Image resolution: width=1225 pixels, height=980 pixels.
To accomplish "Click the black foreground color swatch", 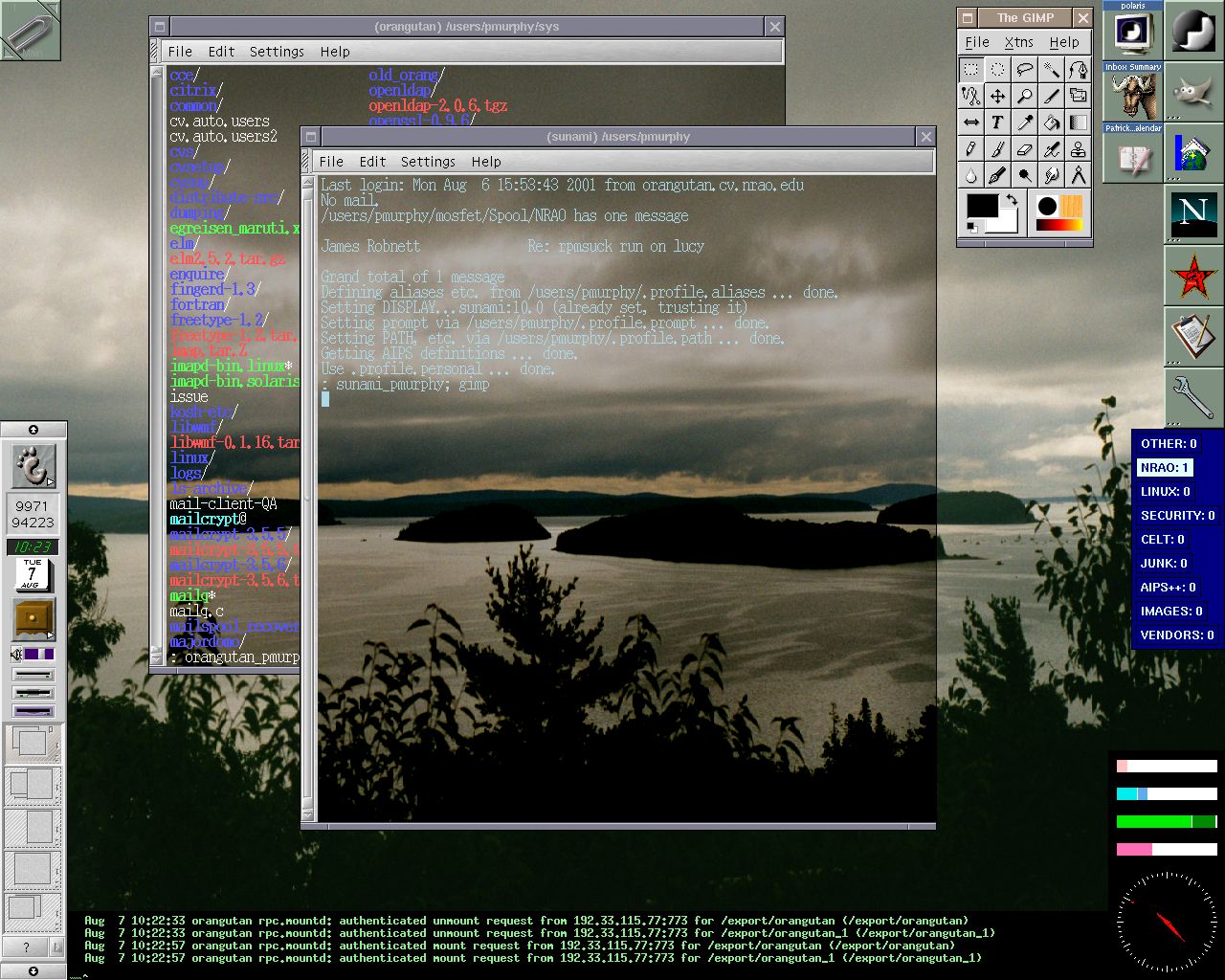I will coord(982,207).
